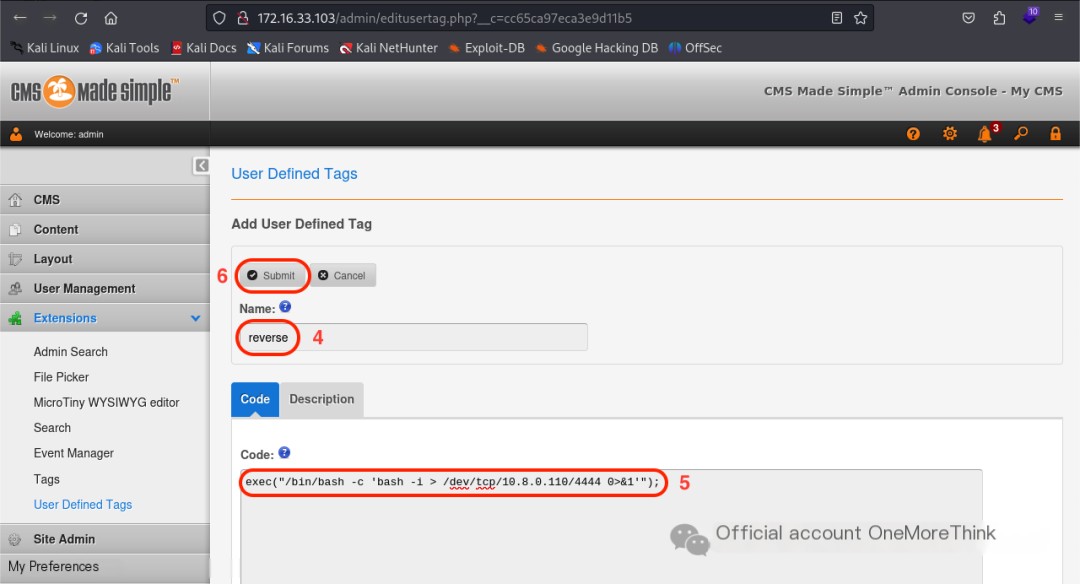This screenshot has height=584, width=1080.
Task: Open the admin user profile icon
Action: point(16,134)
